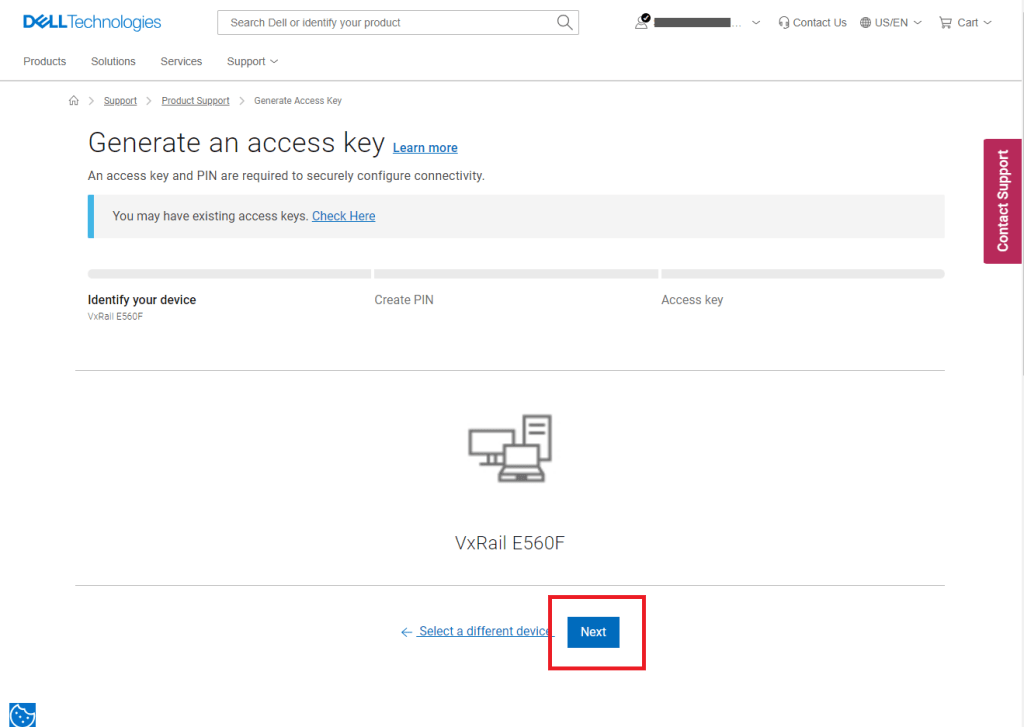Screen dimensions: 1024x727
Task: Click the Dell Technologies logo
Action: coord(92,22)
